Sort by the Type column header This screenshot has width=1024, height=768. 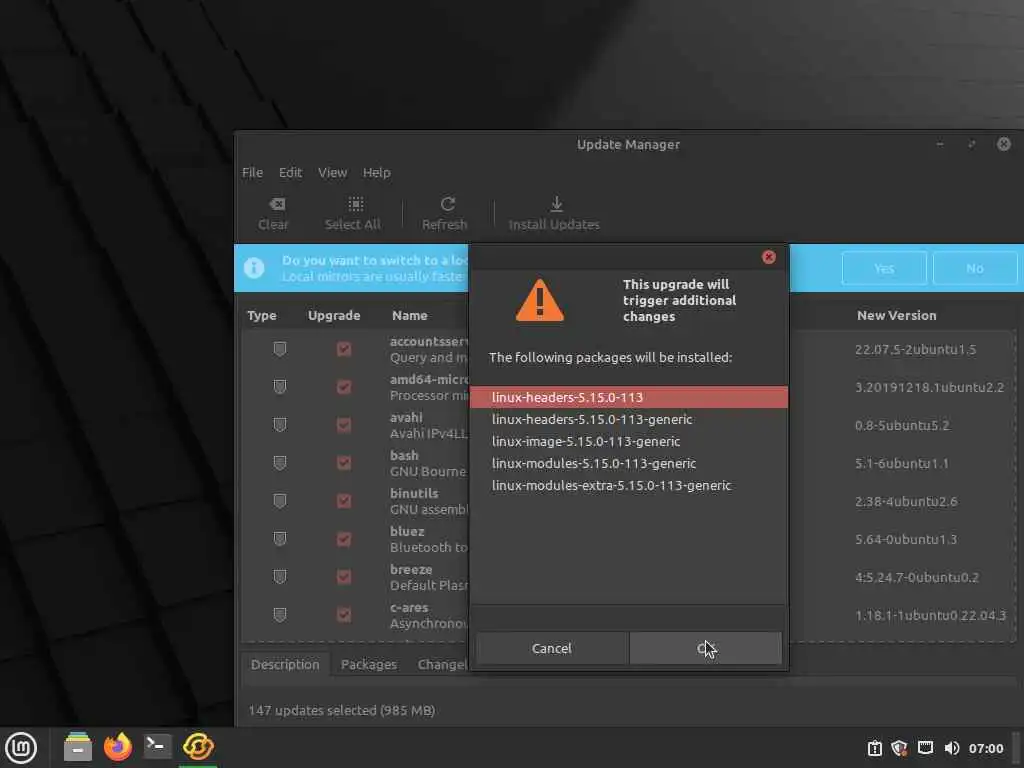point(262,315)
